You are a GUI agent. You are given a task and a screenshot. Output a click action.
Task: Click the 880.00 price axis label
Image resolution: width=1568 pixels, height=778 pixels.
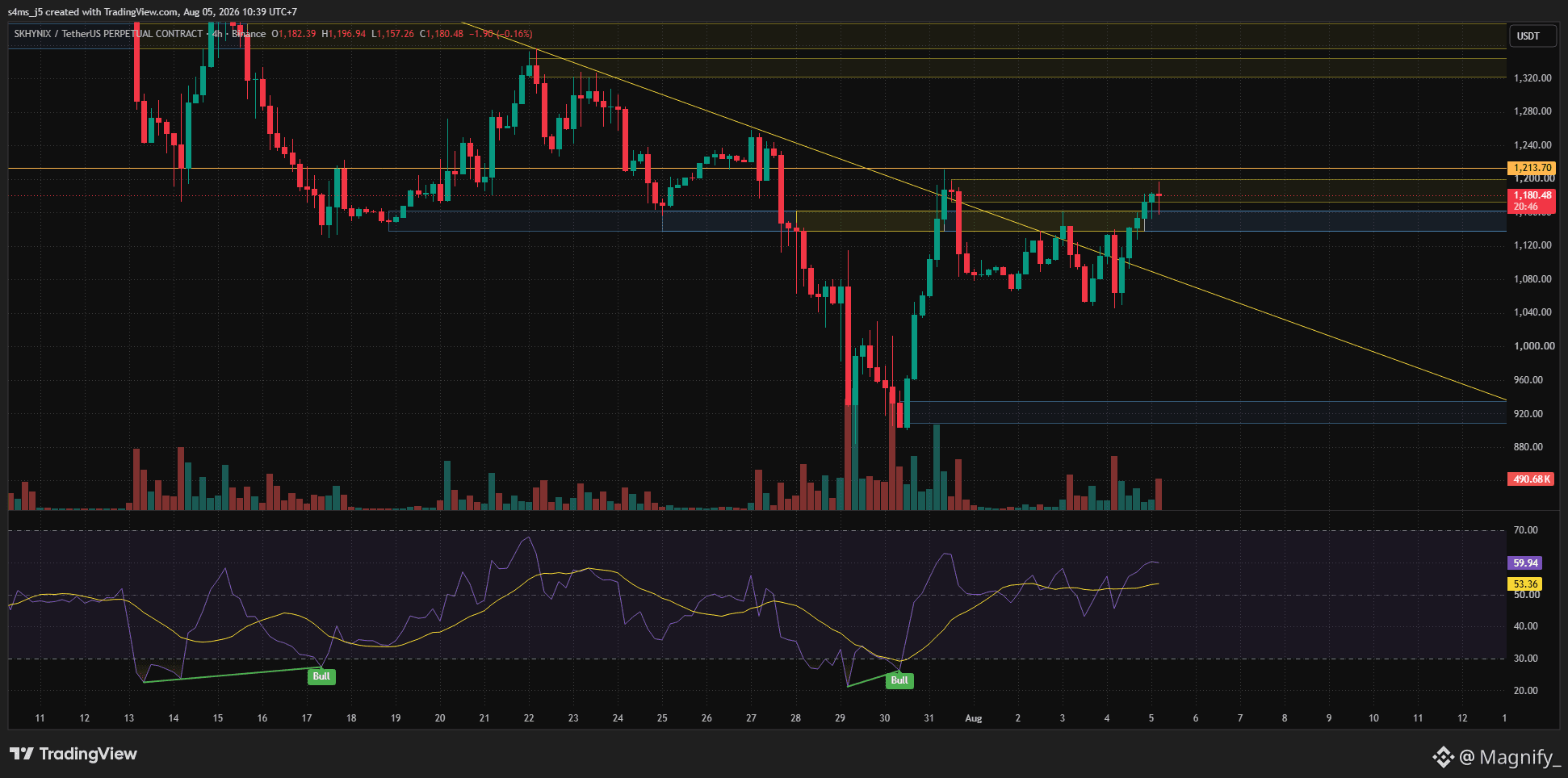(x=1528, y=447)
